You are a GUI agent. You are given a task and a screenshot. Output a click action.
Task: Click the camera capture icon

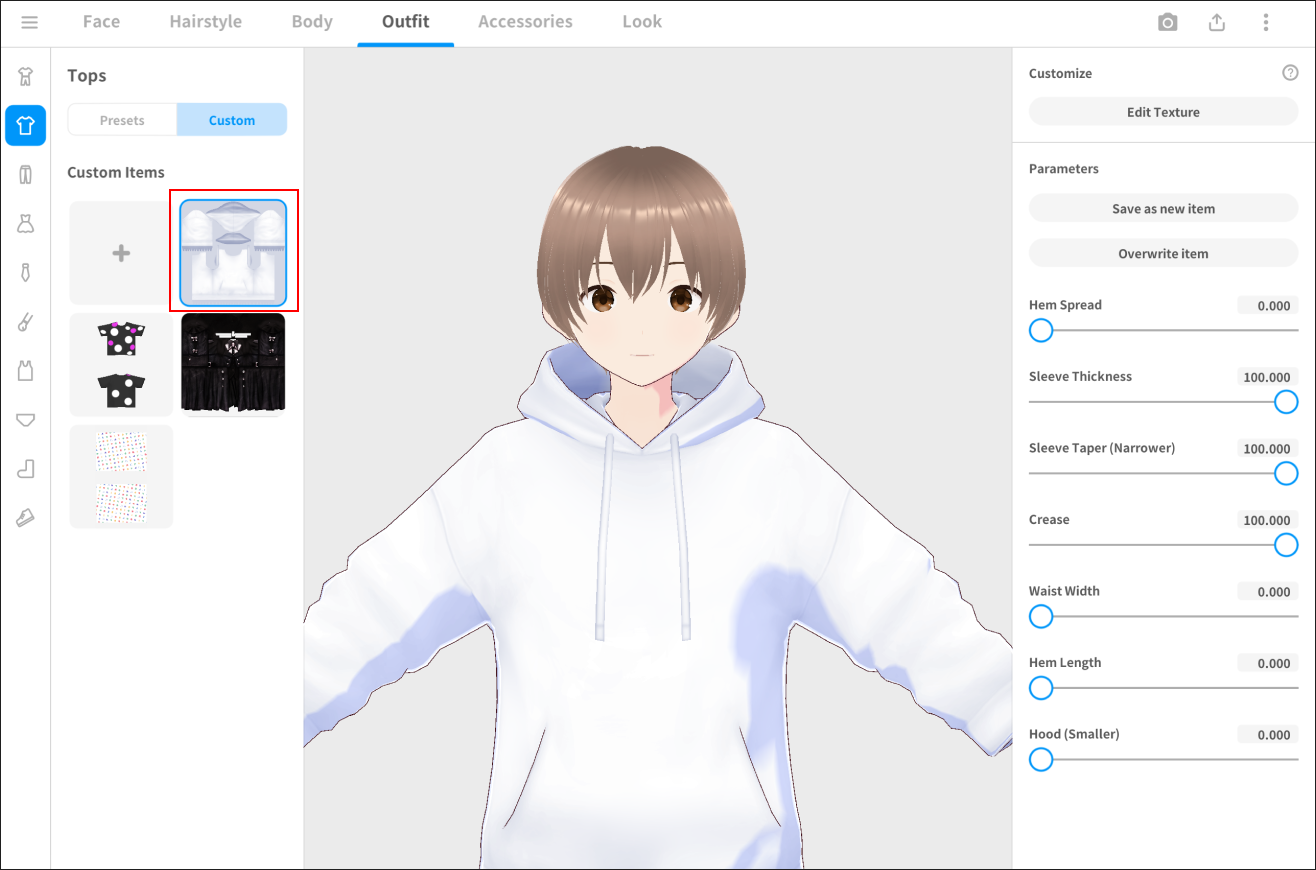tap(1167, 22)
